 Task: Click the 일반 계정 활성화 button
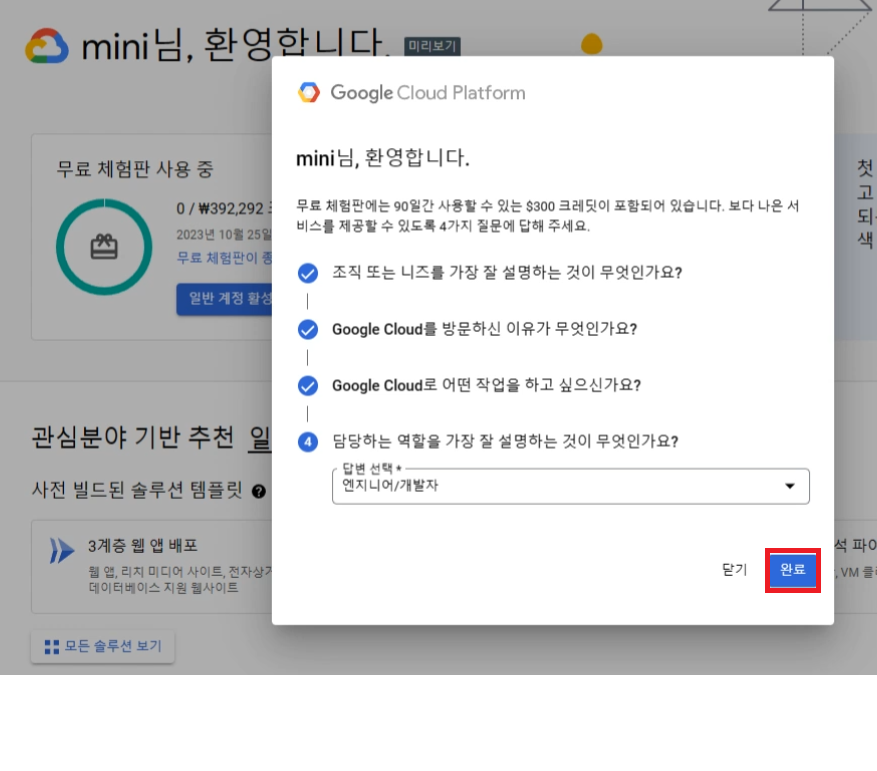[x=225, y=299]
